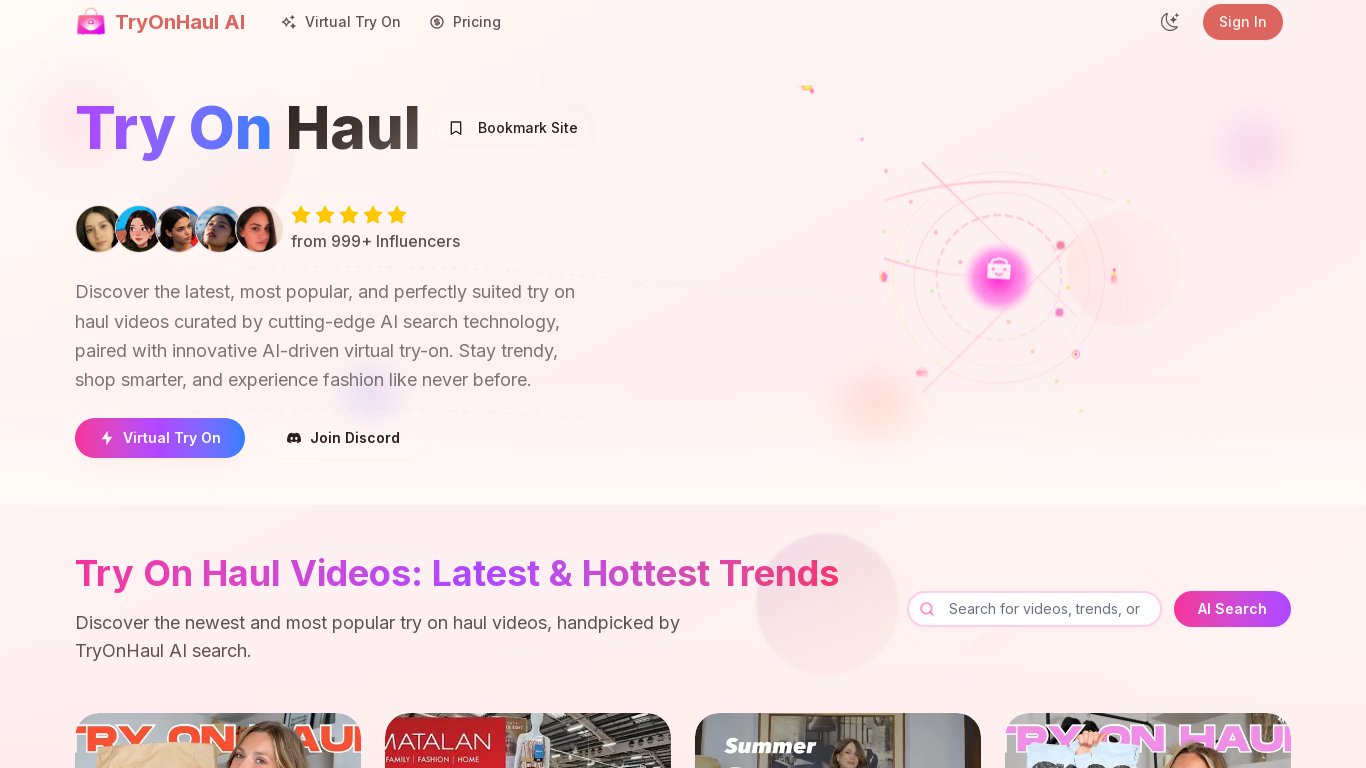Click the sparkle icon next to Virtual Try On nav

pos(288,22)
